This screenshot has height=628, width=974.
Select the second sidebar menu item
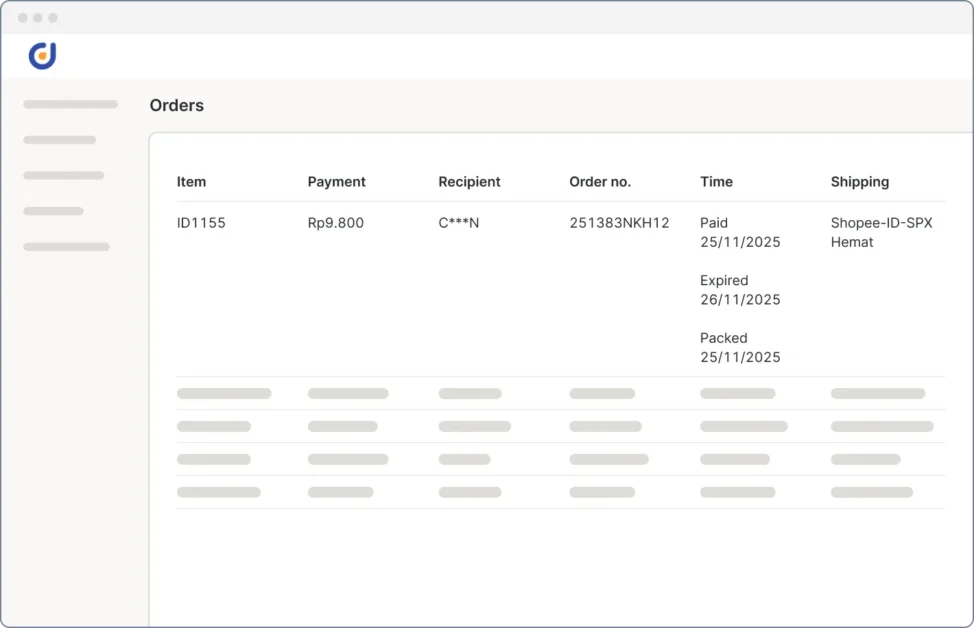pos(59,140)
